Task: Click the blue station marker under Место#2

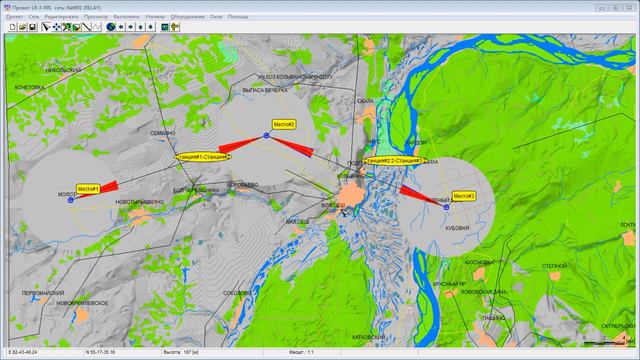Action: pyautogui.click(x=266, y=136)
